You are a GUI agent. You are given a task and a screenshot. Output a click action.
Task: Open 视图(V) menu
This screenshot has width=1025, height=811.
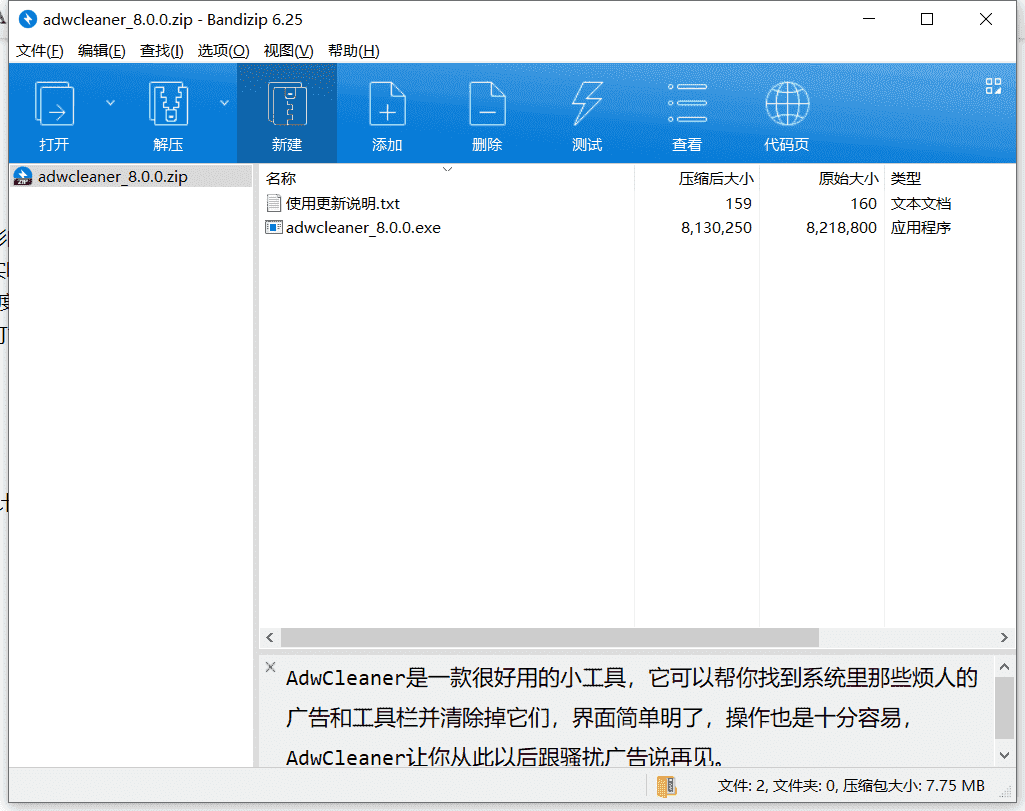(x=288, y=51)
